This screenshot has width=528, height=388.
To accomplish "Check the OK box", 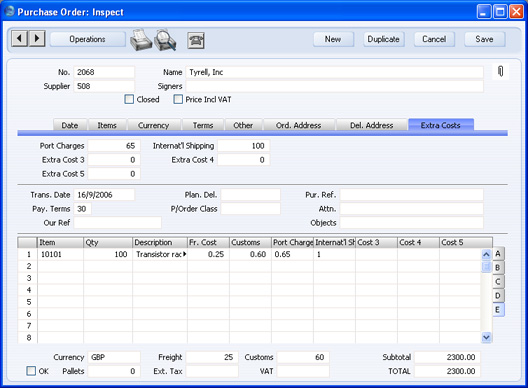I will [x=31, y=371].
